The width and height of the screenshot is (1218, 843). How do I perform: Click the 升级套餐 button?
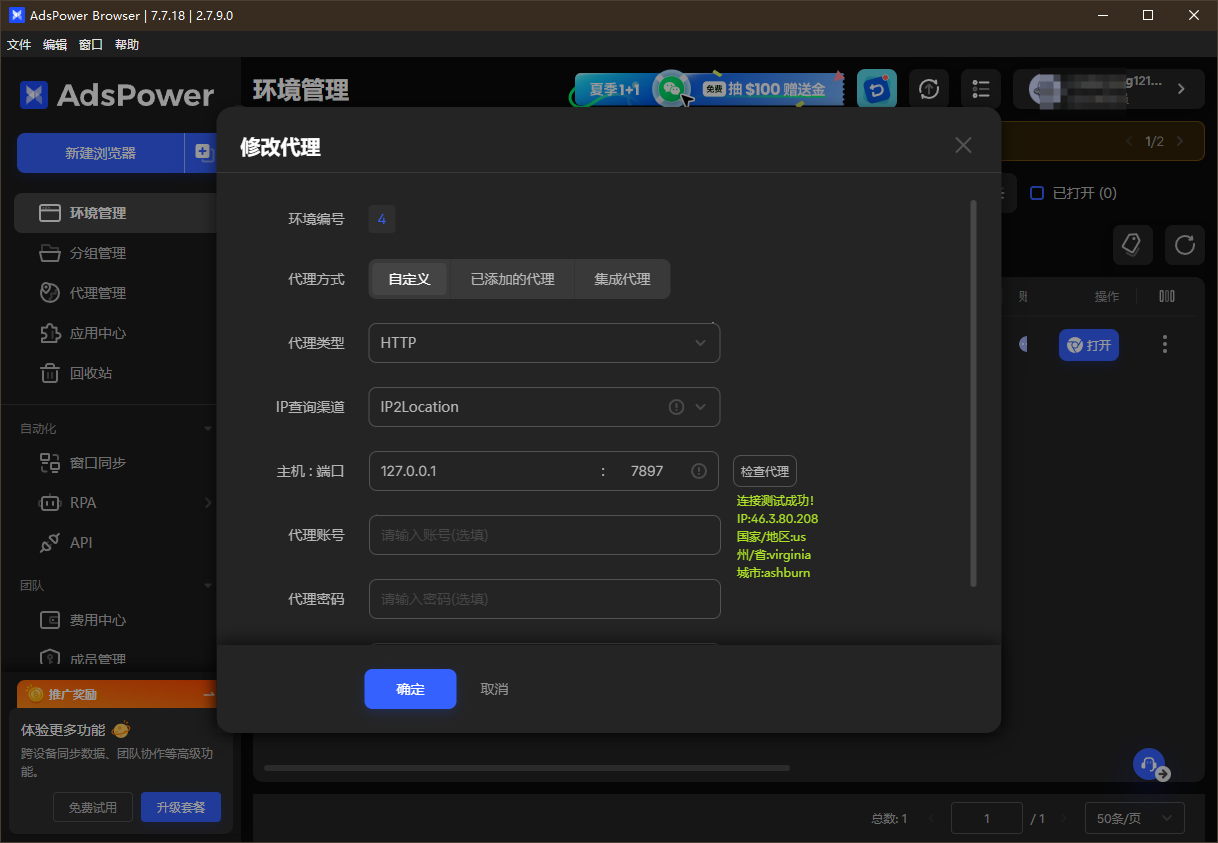pos(181,807)
